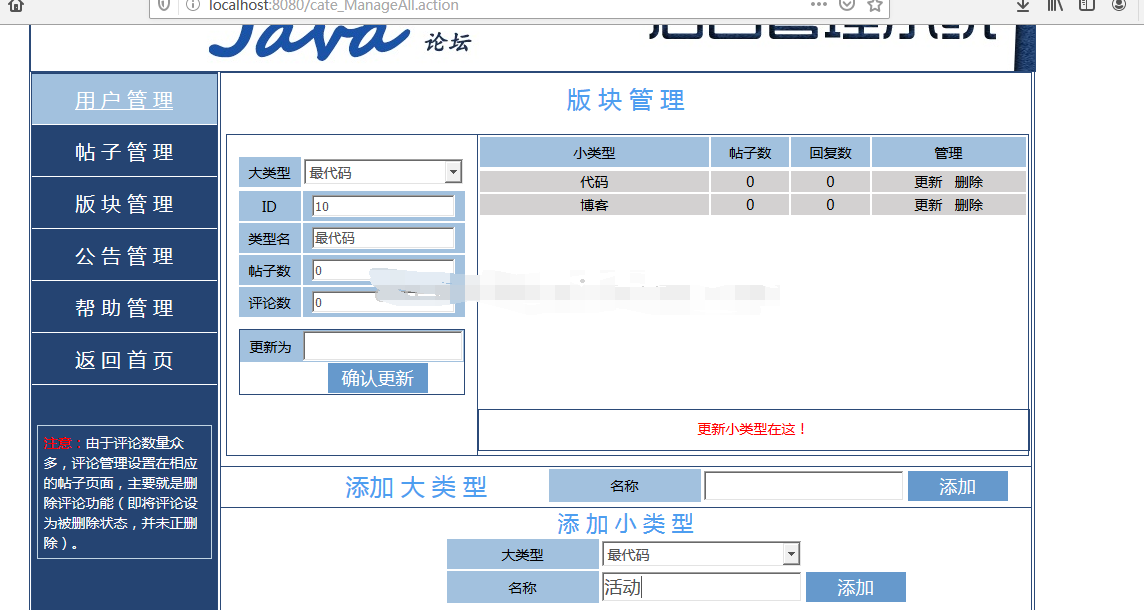Image resolution: width=1144 pixels, height=610 pixels.
Task: Click the ID field showing 10
Action: click(x=383, y=206)
